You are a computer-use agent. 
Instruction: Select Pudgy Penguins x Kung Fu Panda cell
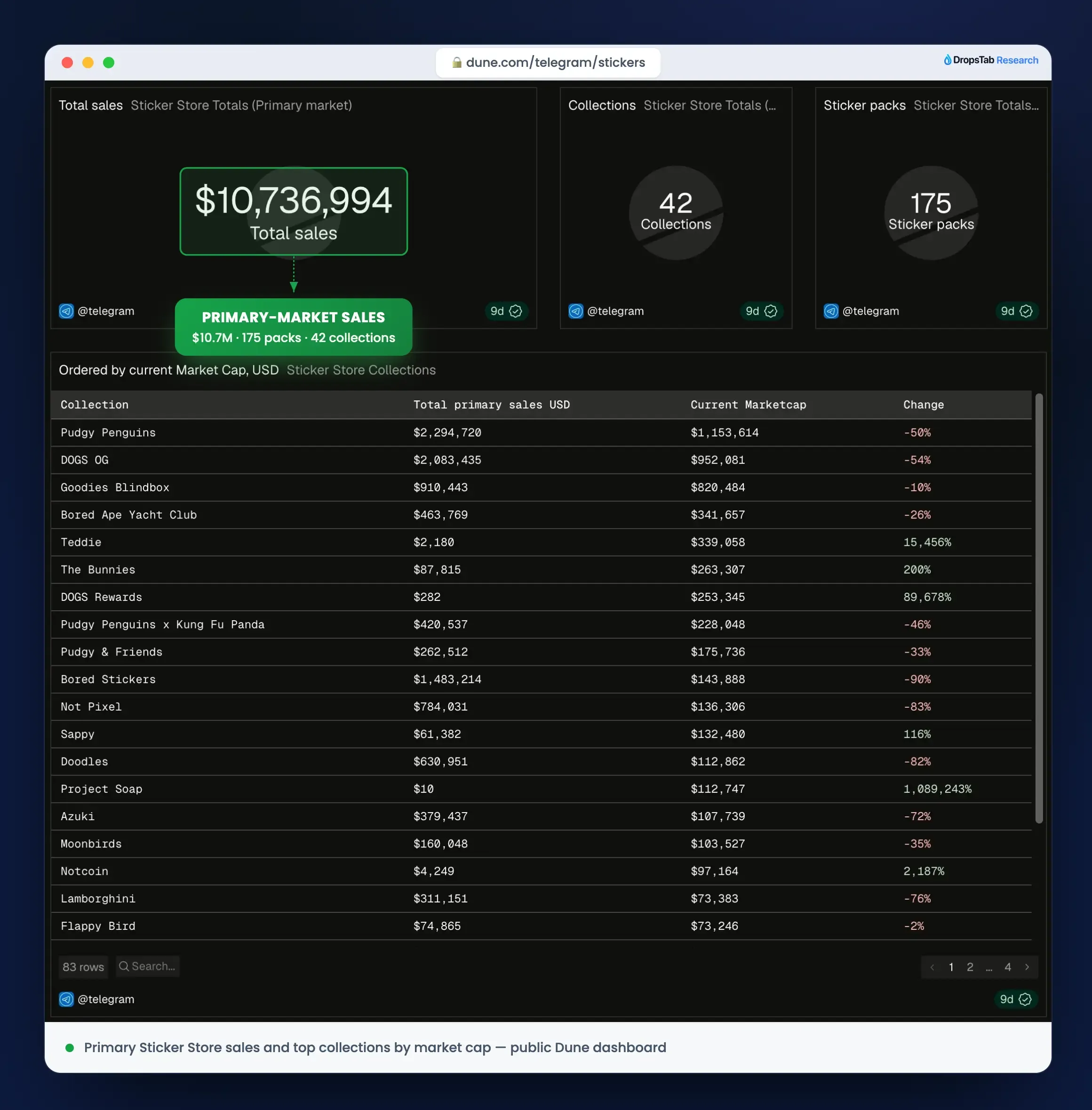pyautogui.click(x=162, y=625)
